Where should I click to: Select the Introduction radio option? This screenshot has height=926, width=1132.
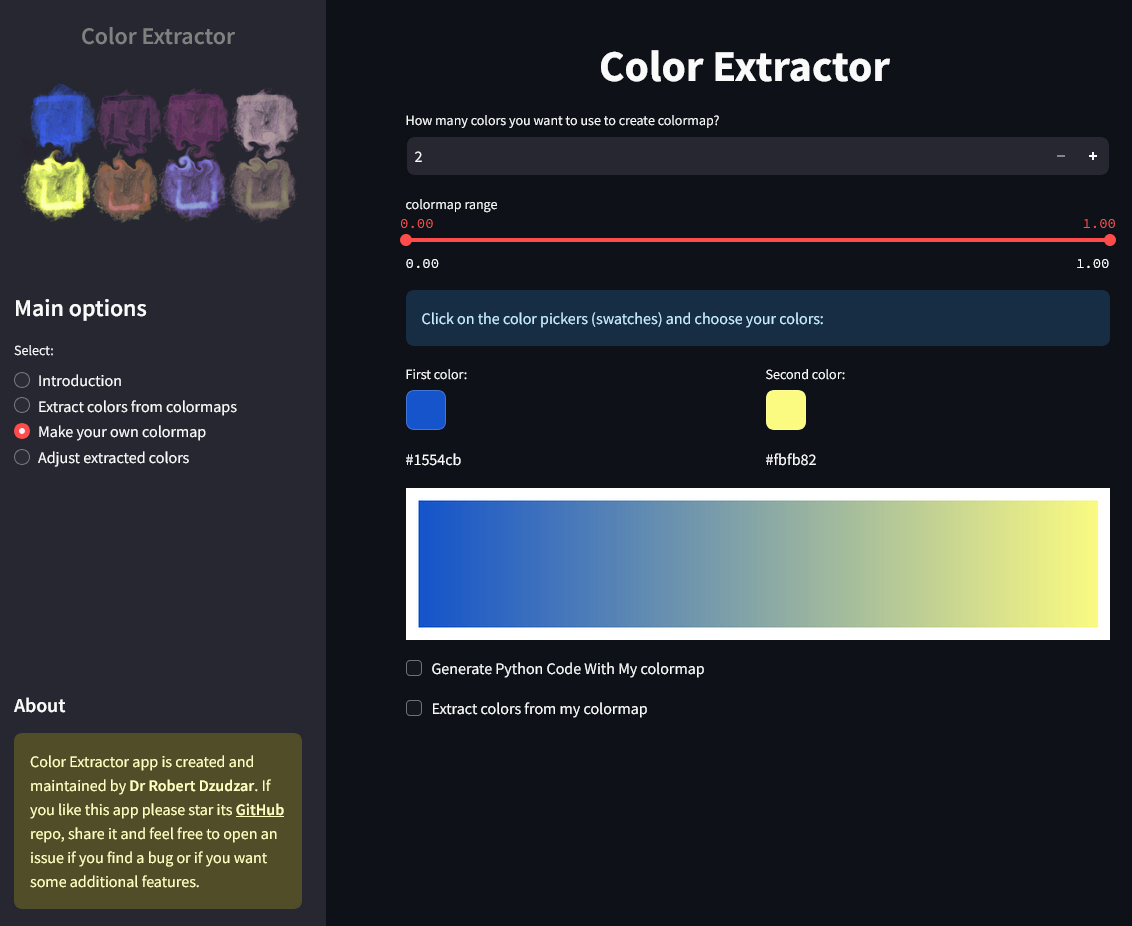pos(23,381)
